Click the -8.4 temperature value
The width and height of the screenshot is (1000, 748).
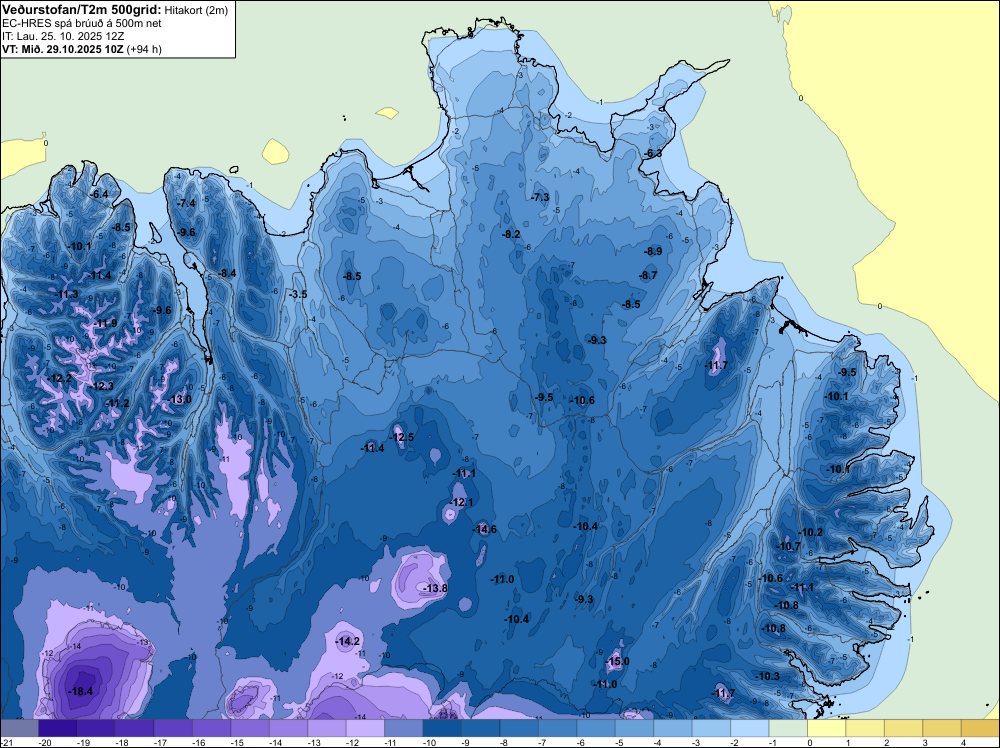(226, 273)
